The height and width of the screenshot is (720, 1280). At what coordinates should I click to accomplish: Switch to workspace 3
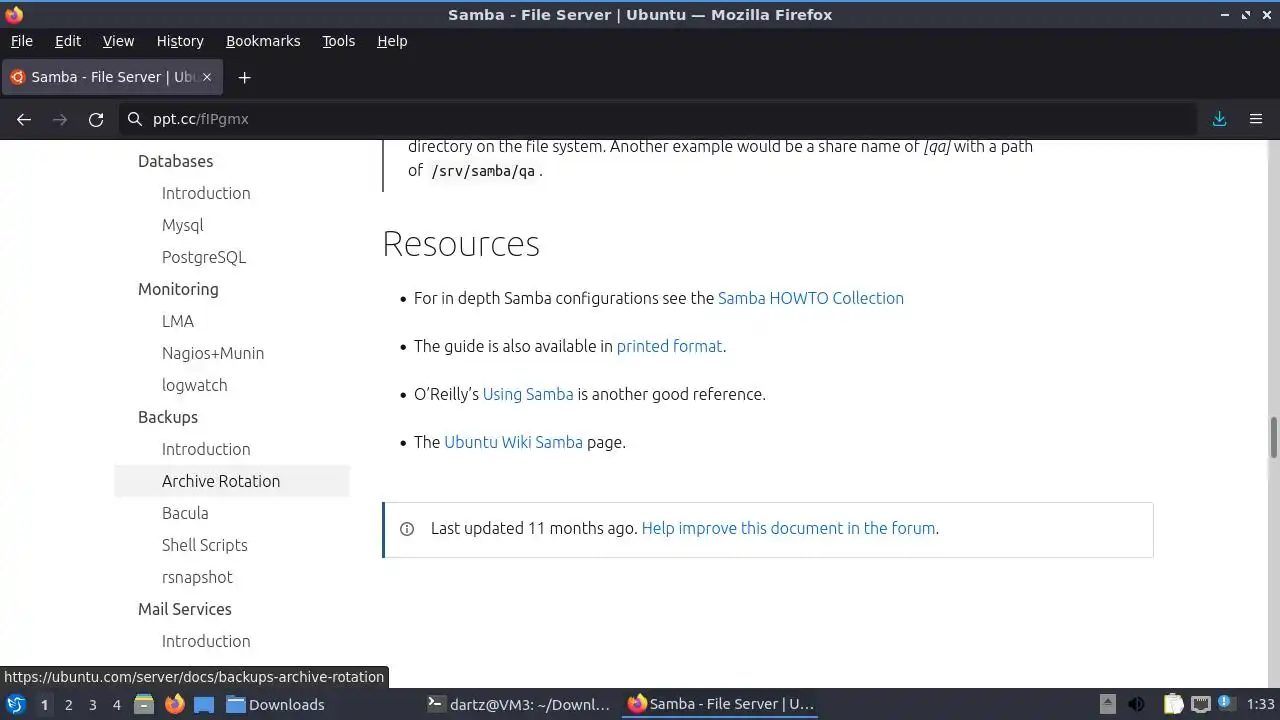tap(92, 705)
